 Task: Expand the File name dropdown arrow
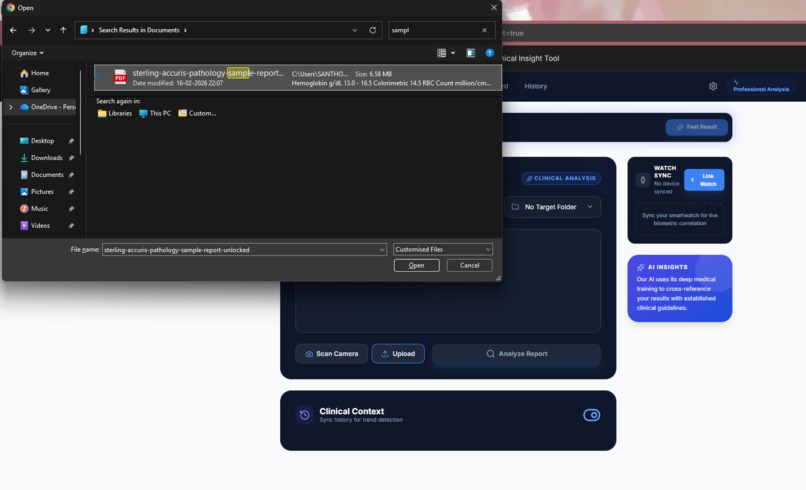(x=382, y=249)
